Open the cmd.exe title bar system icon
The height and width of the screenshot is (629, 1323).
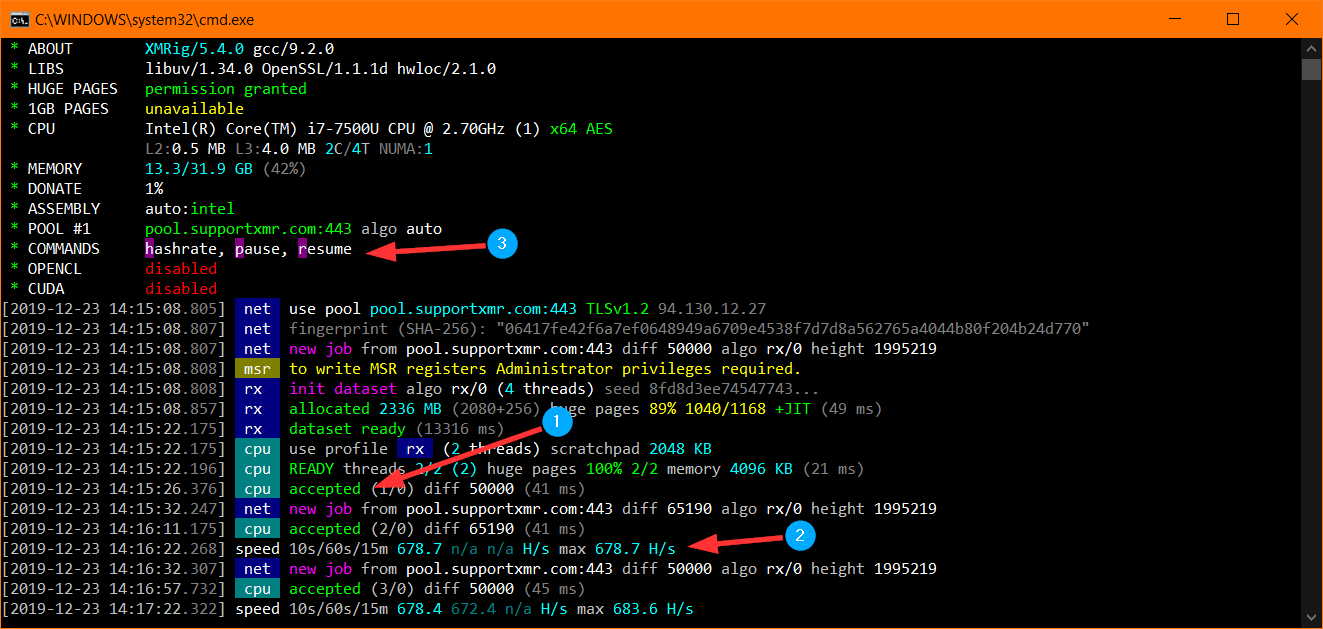pos(18,19)
